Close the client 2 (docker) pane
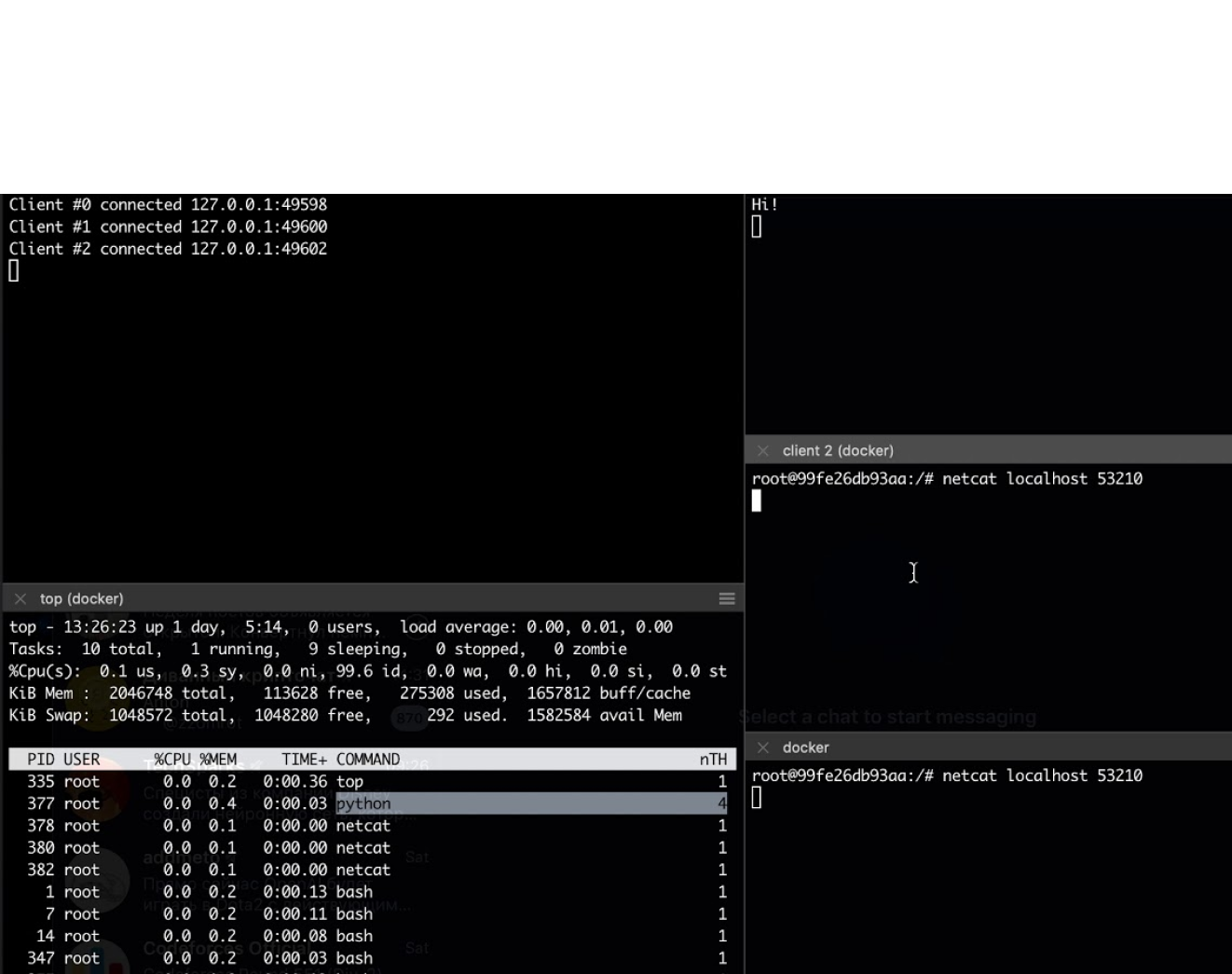The height and width of the screenshot is (974, 1232). pos(763,450)
